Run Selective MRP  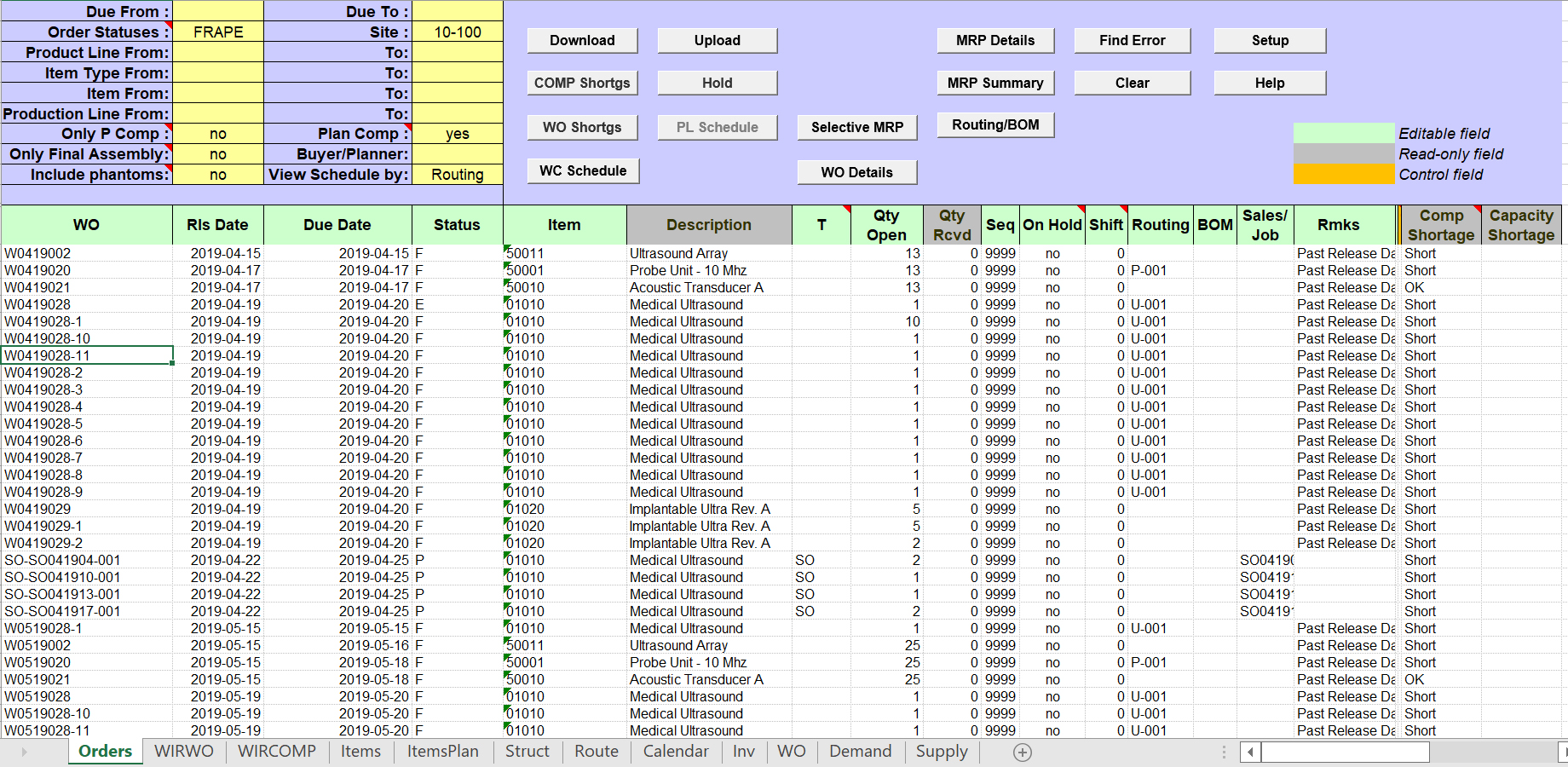tap(856, 126)
